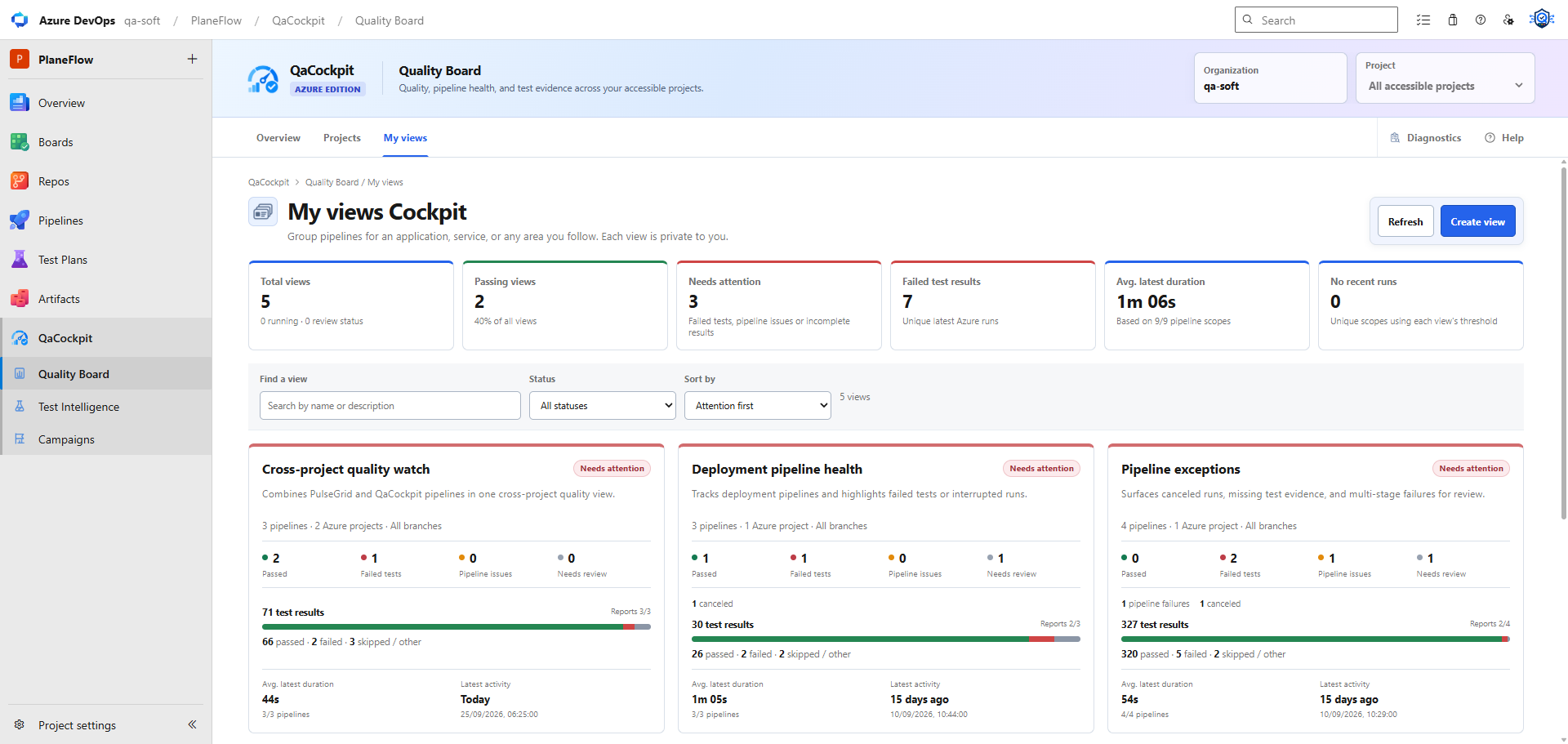Click the qa-soft breadcrumb
1568x744 pixels.
click(x=142, y=20)
